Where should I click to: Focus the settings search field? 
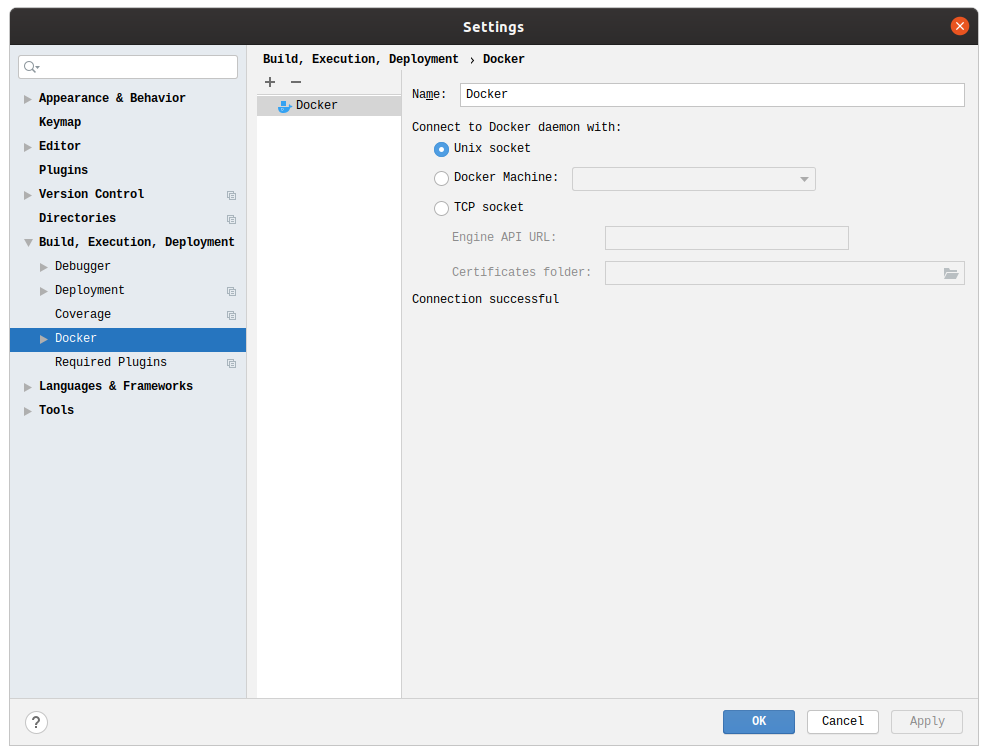coord(128,67)
